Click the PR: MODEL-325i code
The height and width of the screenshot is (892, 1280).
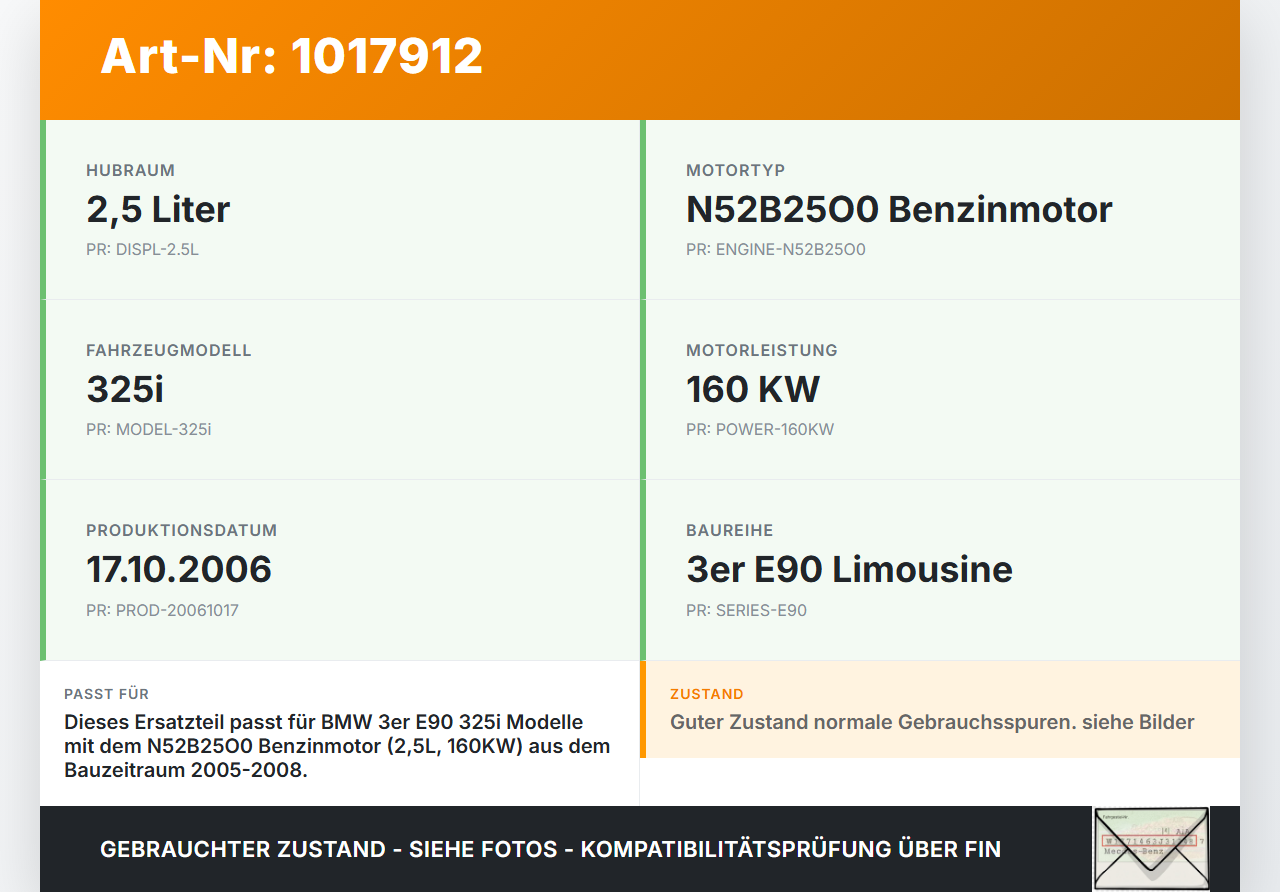(x=149, y=430)
